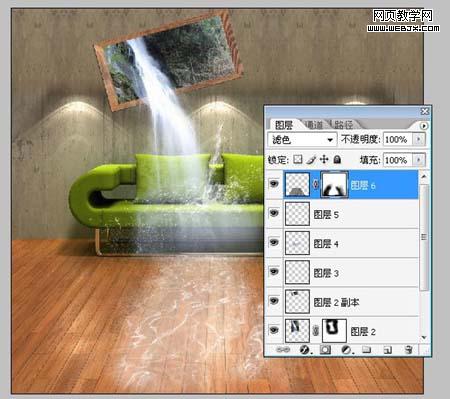This screenshot has width=450, height=399.
Task: Click layer list scroll up arrow
Action: click(x=424, y=176)
